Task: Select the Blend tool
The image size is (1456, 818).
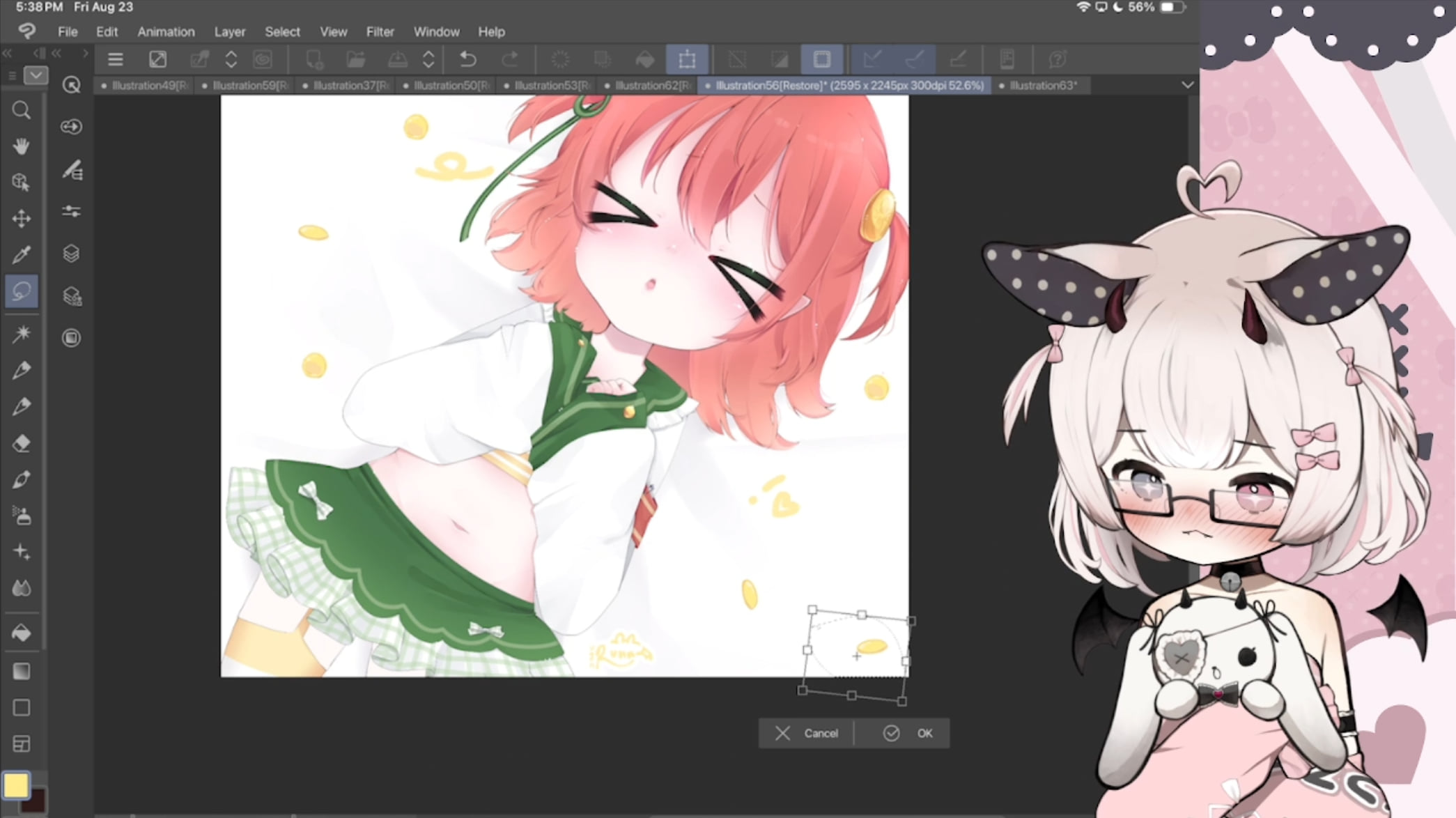Action: pos(22,589)
